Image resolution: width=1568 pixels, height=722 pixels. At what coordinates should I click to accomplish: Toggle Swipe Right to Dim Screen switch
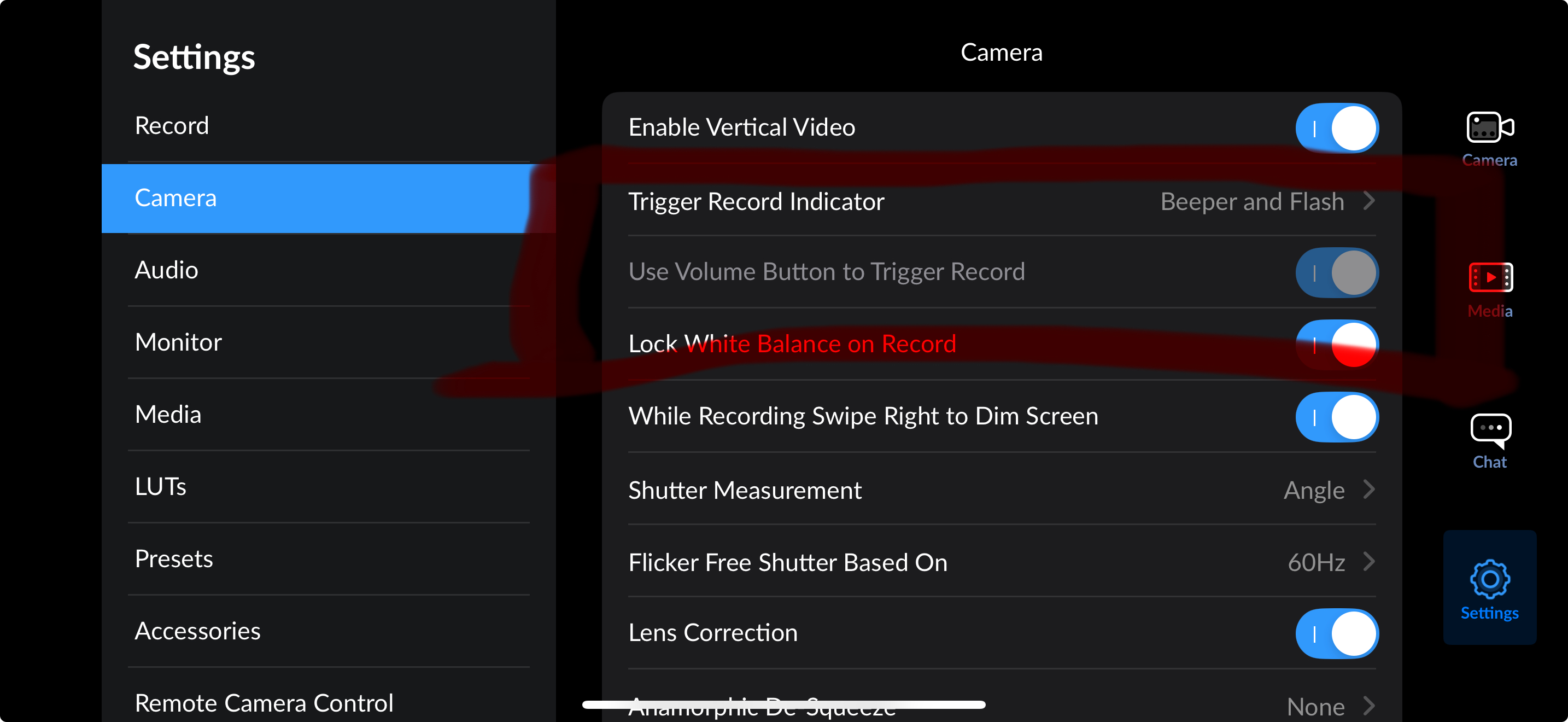tap(1336, 417)
